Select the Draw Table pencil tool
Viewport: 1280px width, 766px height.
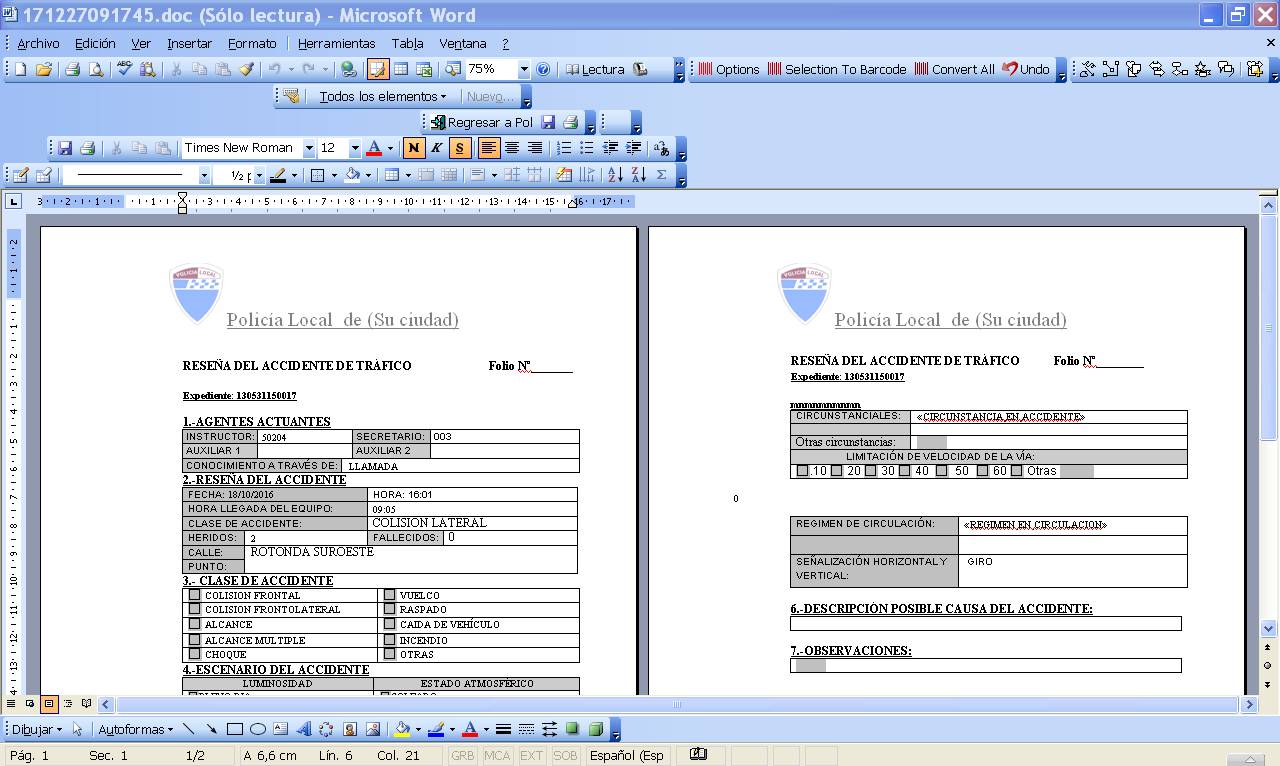20,175
